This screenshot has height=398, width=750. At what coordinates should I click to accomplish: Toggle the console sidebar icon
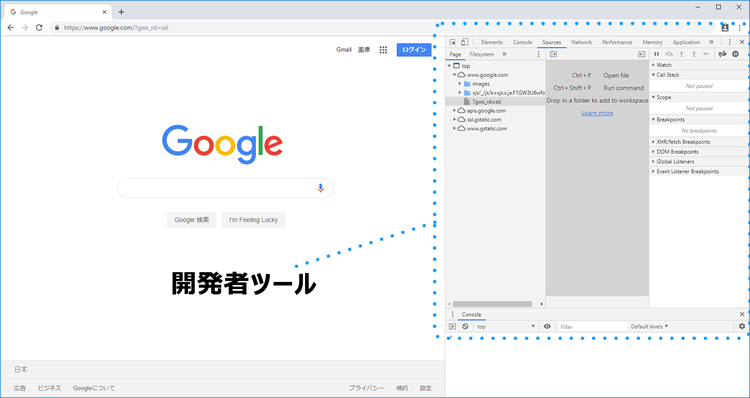pyautogui.click(x=452, y=326)
